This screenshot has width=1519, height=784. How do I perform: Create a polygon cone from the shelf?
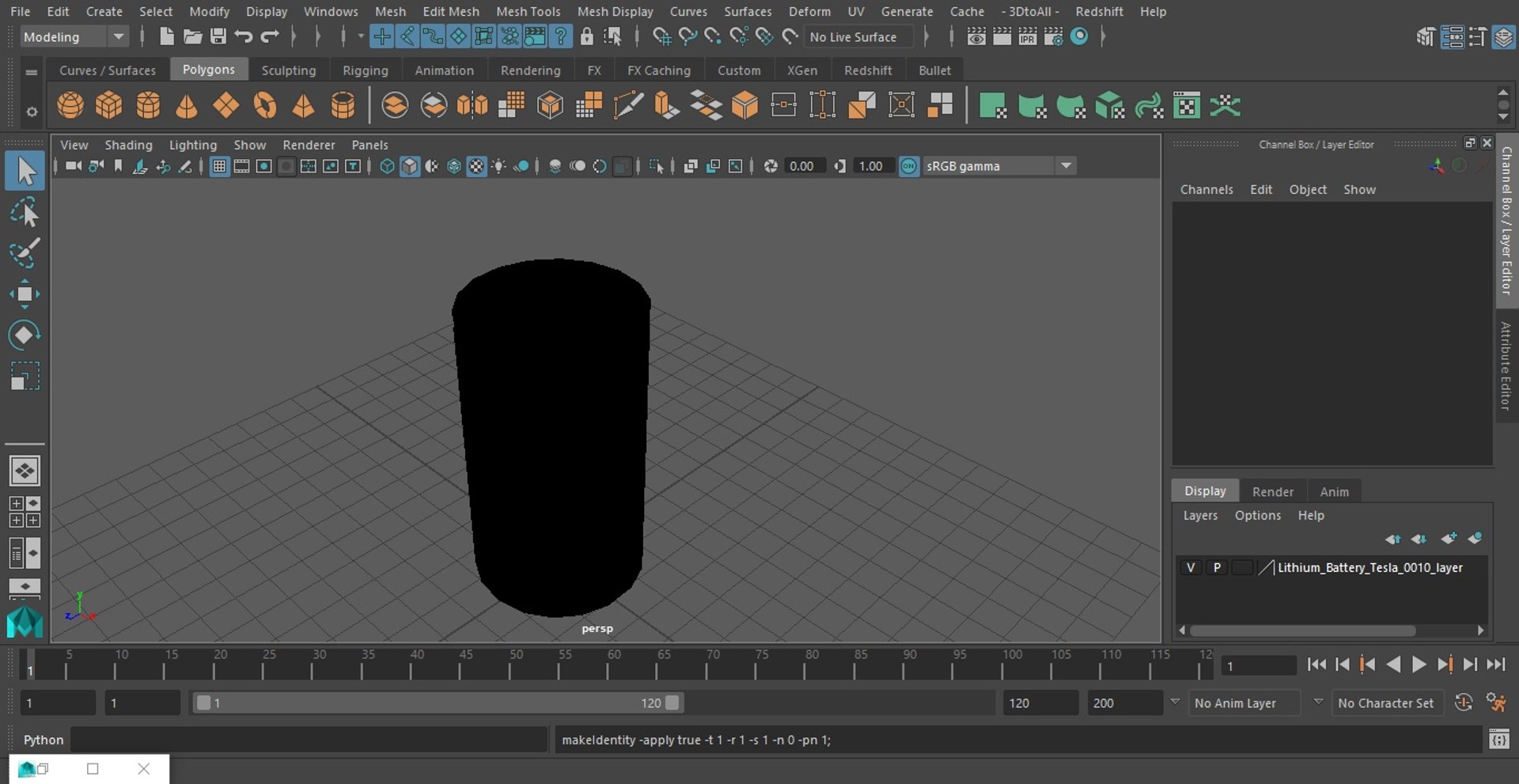187,105
